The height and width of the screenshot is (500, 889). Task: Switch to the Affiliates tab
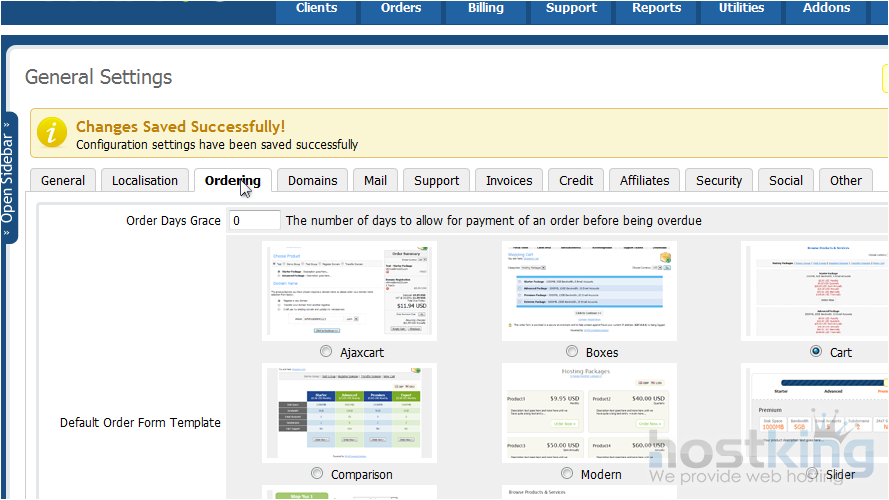644,180
